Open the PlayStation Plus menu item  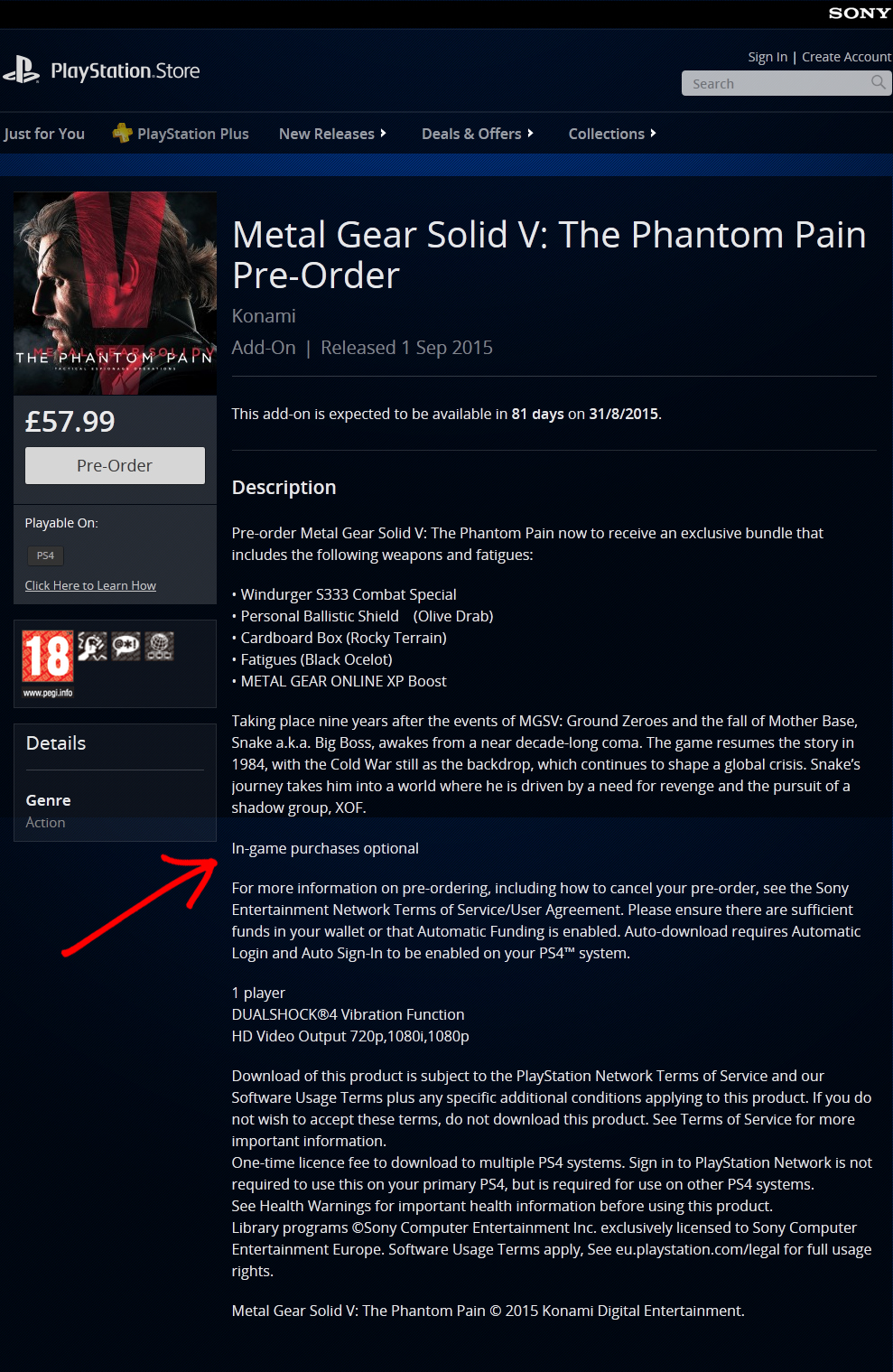pyautogui.click(x=192, y=134)
